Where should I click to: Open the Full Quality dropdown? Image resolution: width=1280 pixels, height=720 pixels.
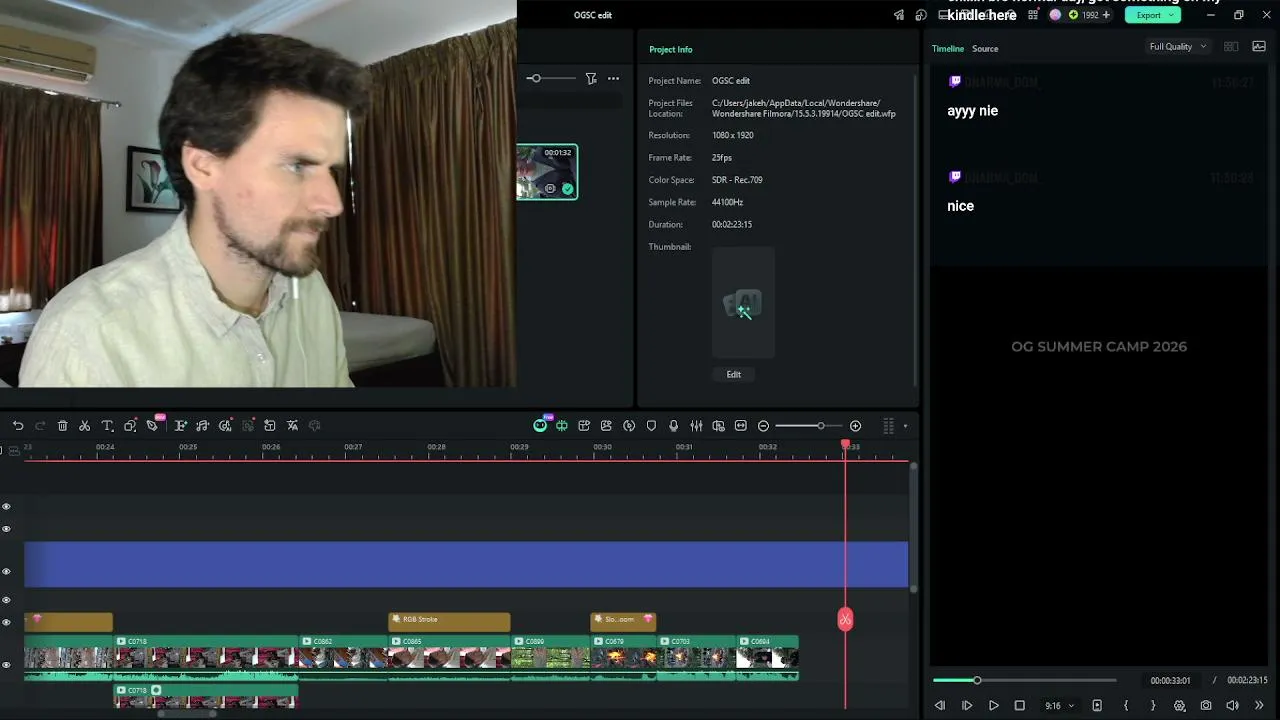point(1177,47)
